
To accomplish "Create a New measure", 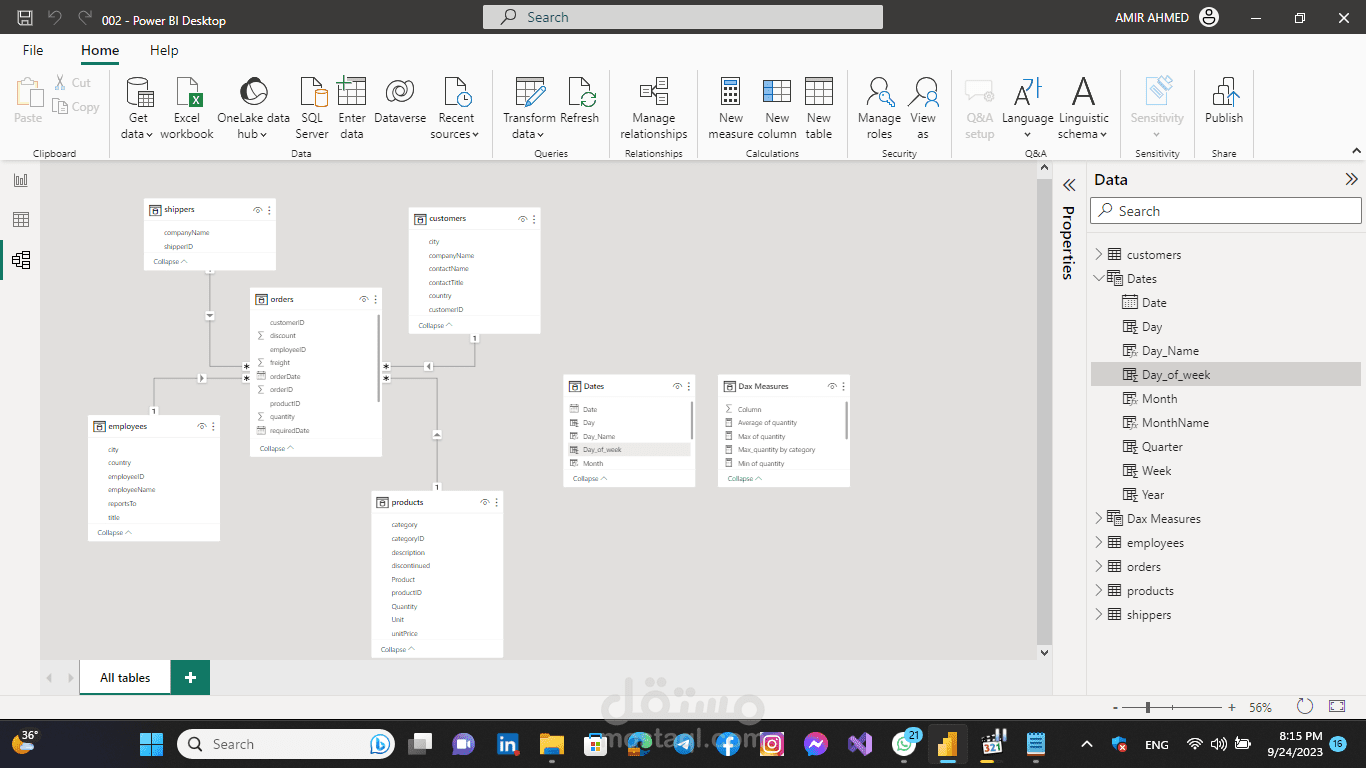I will (x=731, y=108).
